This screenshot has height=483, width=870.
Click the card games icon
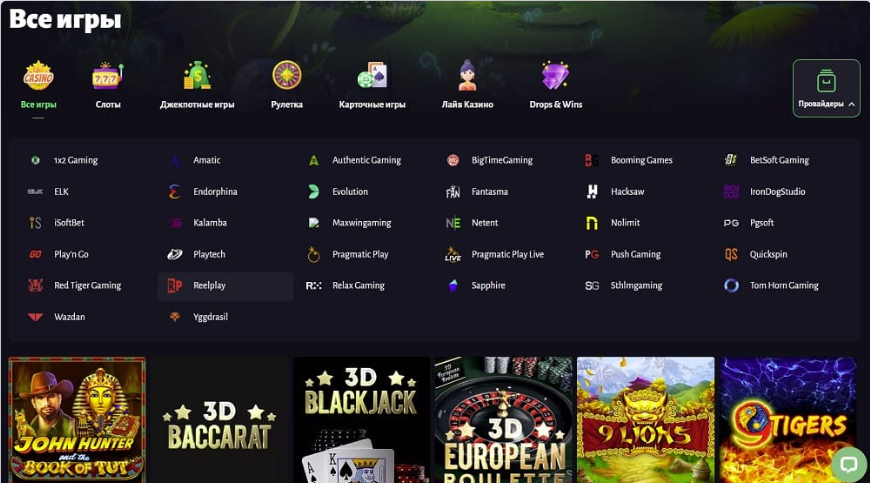click(x=372, y=75)
